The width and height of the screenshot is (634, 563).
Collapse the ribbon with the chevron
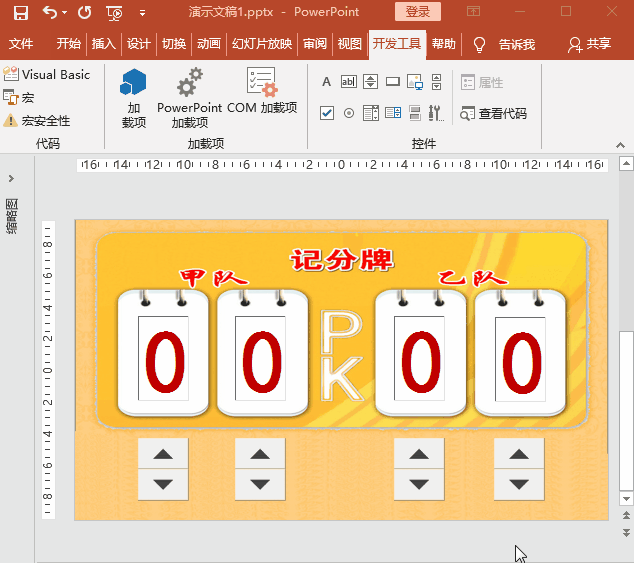point(620,145)
